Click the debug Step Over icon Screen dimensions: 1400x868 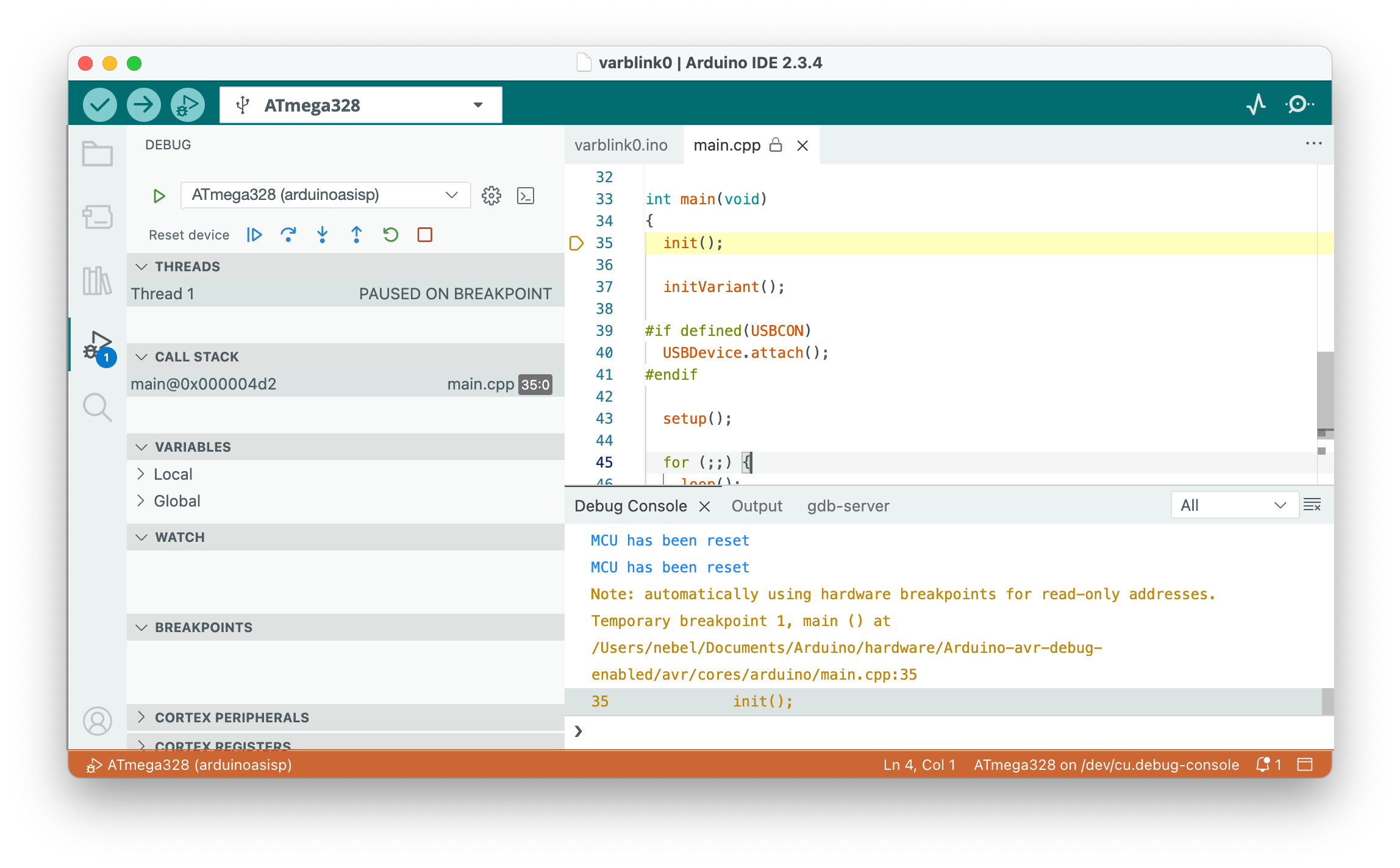click(x=288, y=235)
